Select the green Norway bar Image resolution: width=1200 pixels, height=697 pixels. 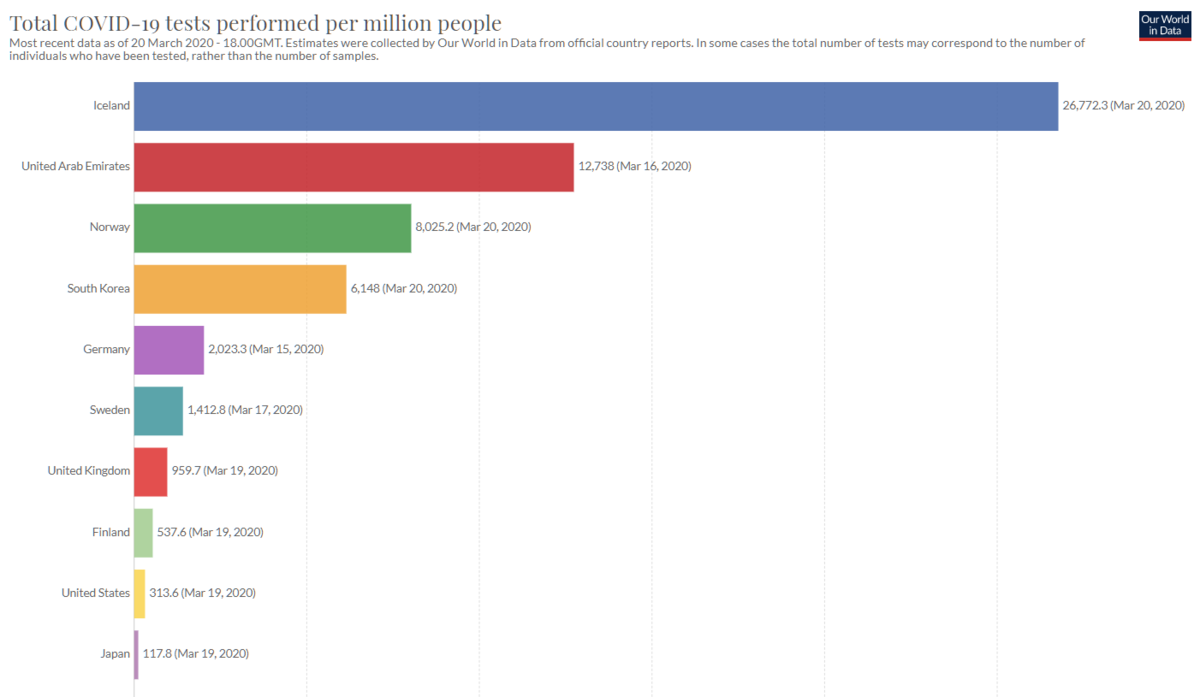point(272,228)
